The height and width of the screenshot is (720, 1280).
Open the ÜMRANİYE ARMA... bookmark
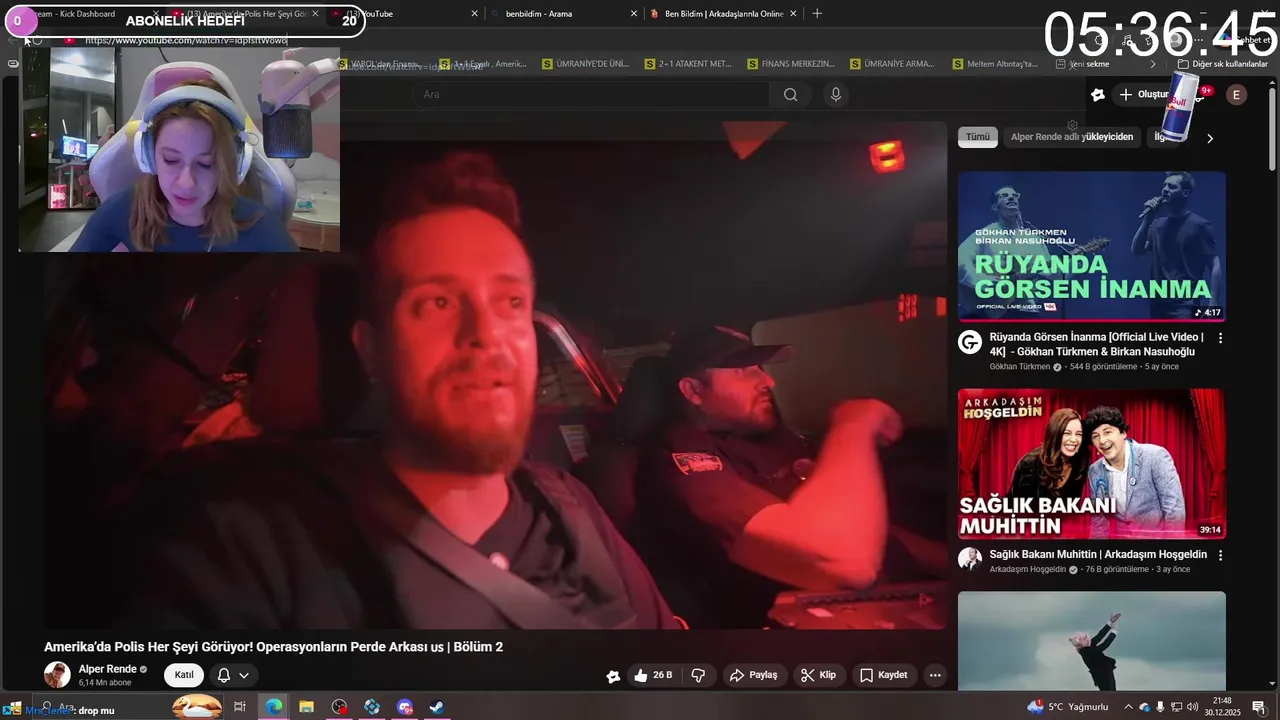pyautogui.click(x=892, y=64)
